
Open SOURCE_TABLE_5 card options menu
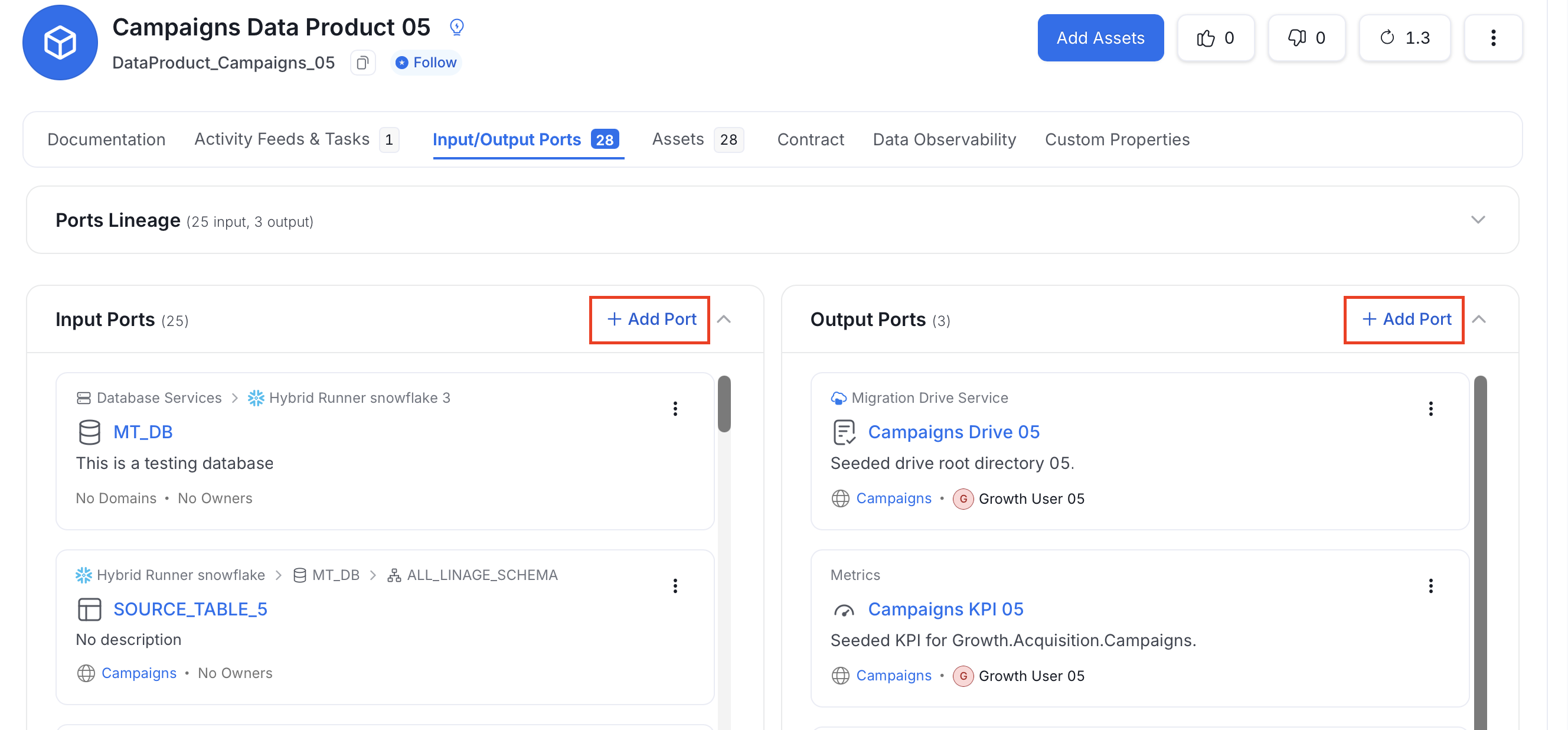click(x=675, y=586)
